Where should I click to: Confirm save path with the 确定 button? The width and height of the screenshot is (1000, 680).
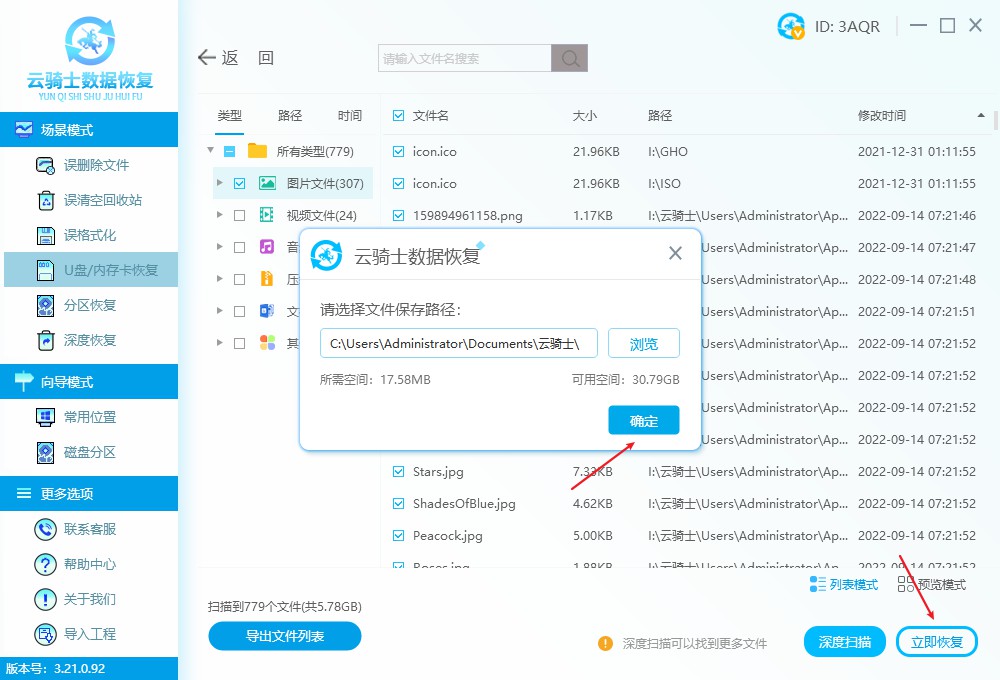(643, 420)
